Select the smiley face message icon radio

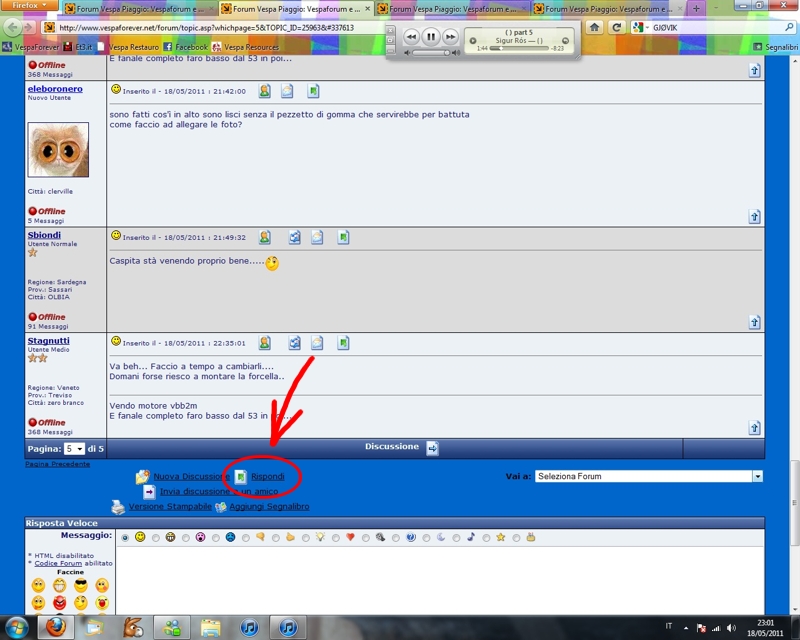coord(125,538)
